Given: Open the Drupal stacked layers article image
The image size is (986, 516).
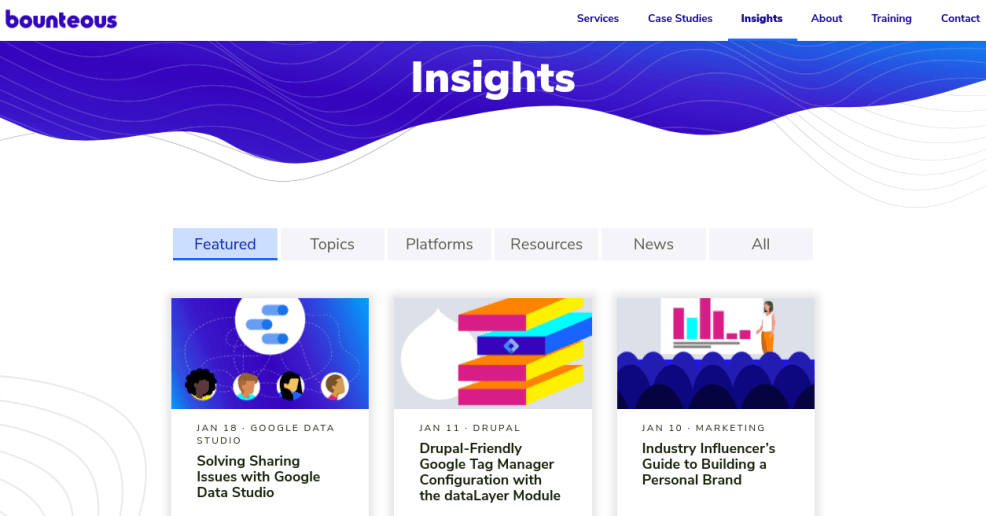Looking at the screenshot, I should 492,353.
